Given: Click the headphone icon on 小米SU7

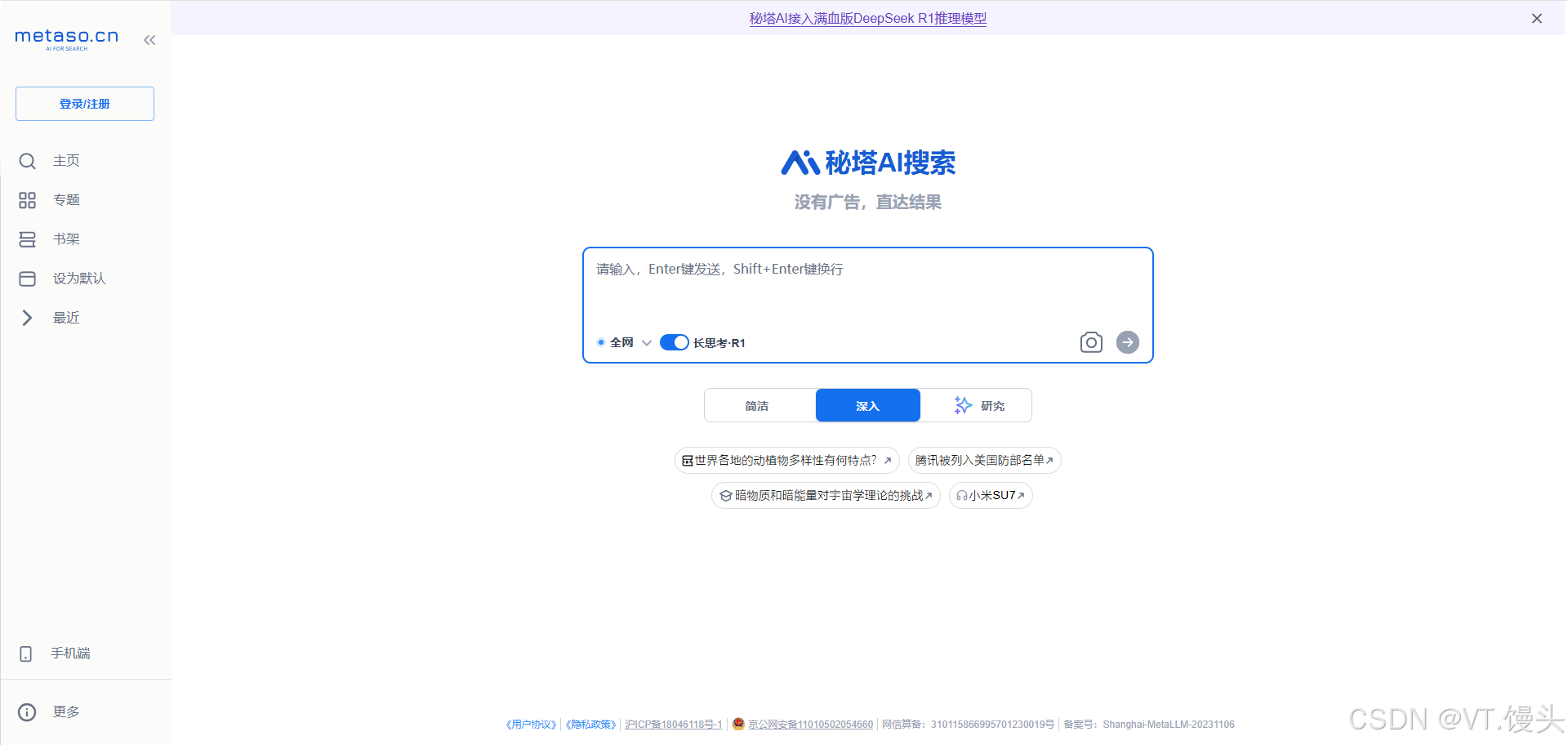Looking at the screenshot, I should [962, 496].
